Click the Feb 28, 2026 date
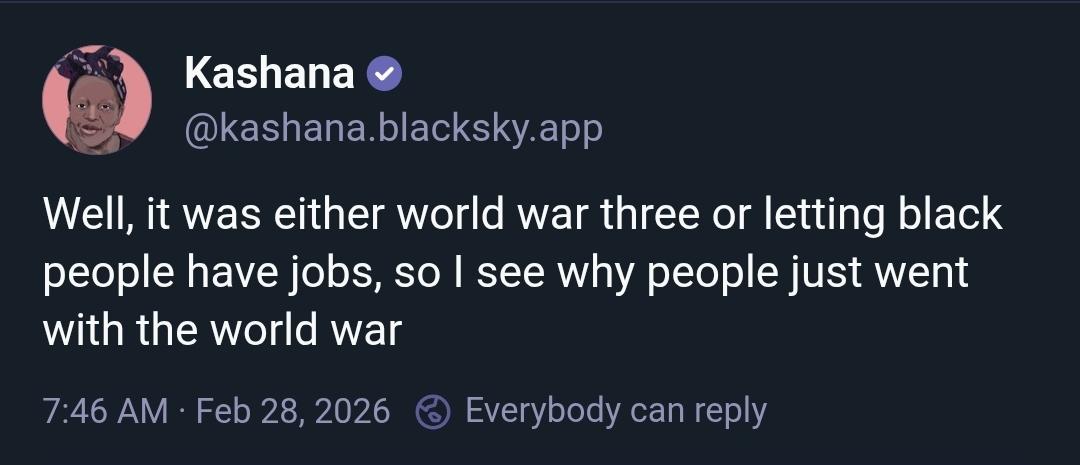Screen dimensions: 1080x465 [293, 411]
